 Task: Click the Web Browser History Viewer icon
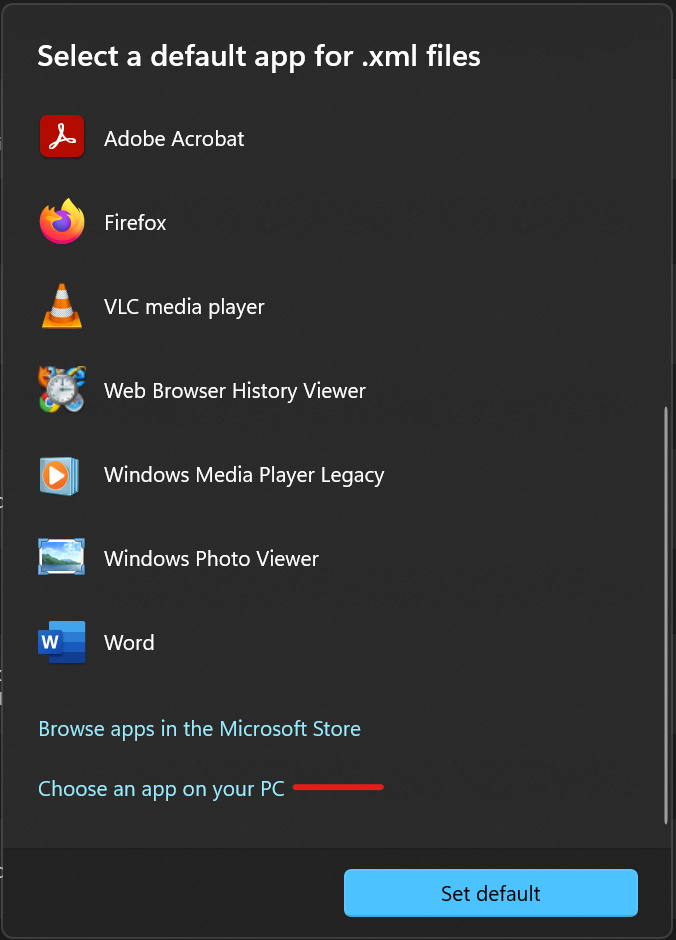coord(62,390)
